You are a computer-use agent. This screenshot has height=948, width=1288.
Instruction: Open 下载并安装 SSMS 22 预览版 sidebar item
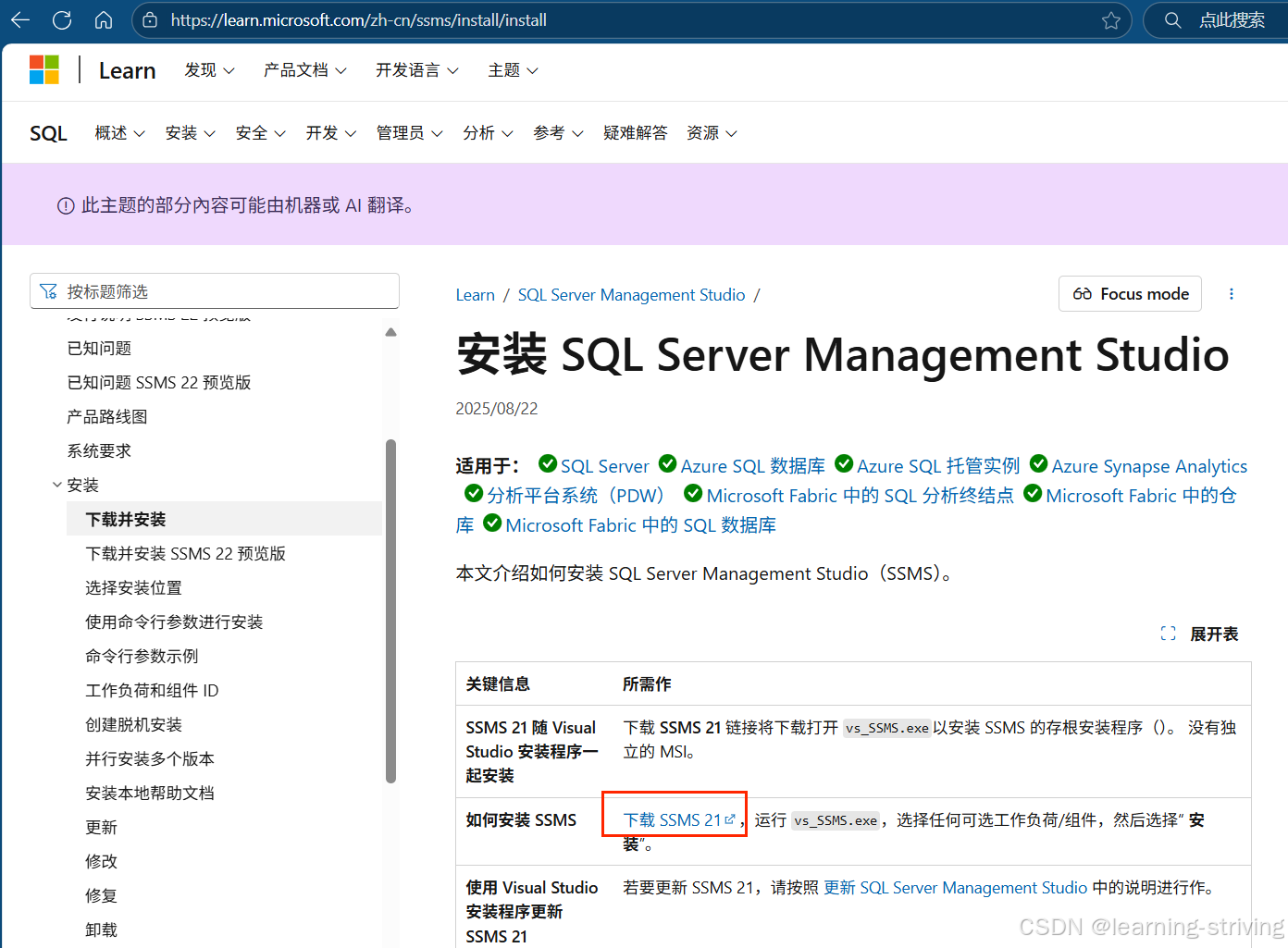point(186,553)
